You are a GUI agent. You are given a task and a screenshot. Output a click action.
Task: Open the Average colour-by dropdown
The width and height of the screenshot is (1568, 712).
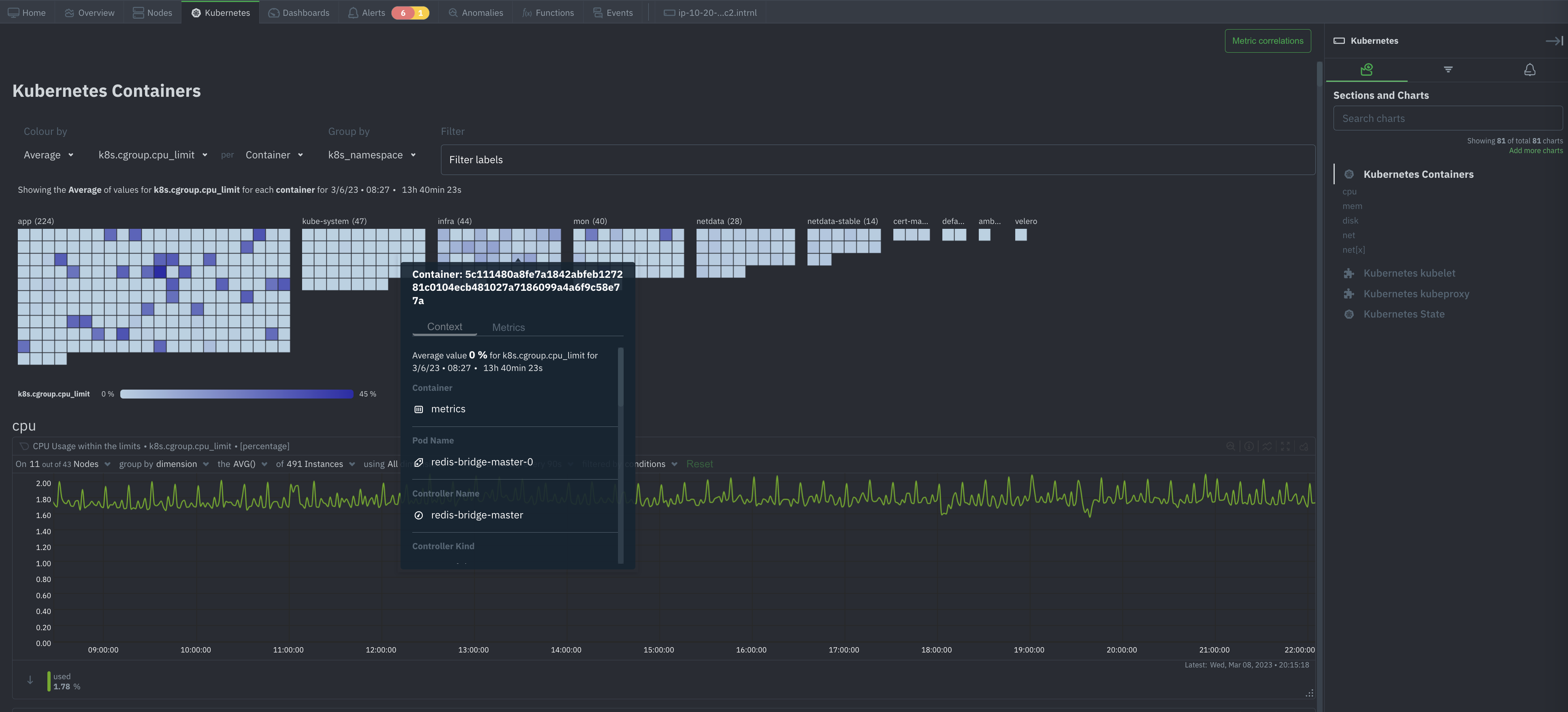pos(48,155)
